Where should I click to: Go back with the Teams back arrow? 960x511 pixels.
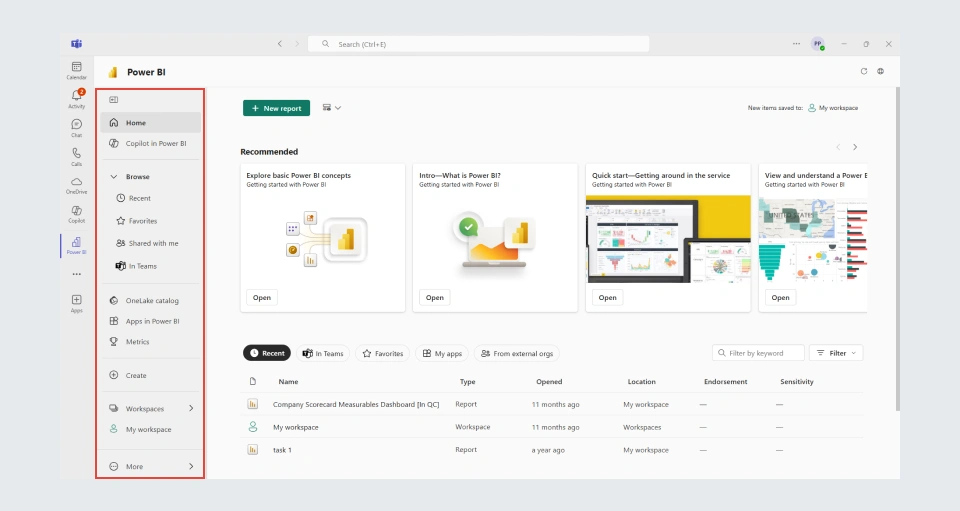280,44
